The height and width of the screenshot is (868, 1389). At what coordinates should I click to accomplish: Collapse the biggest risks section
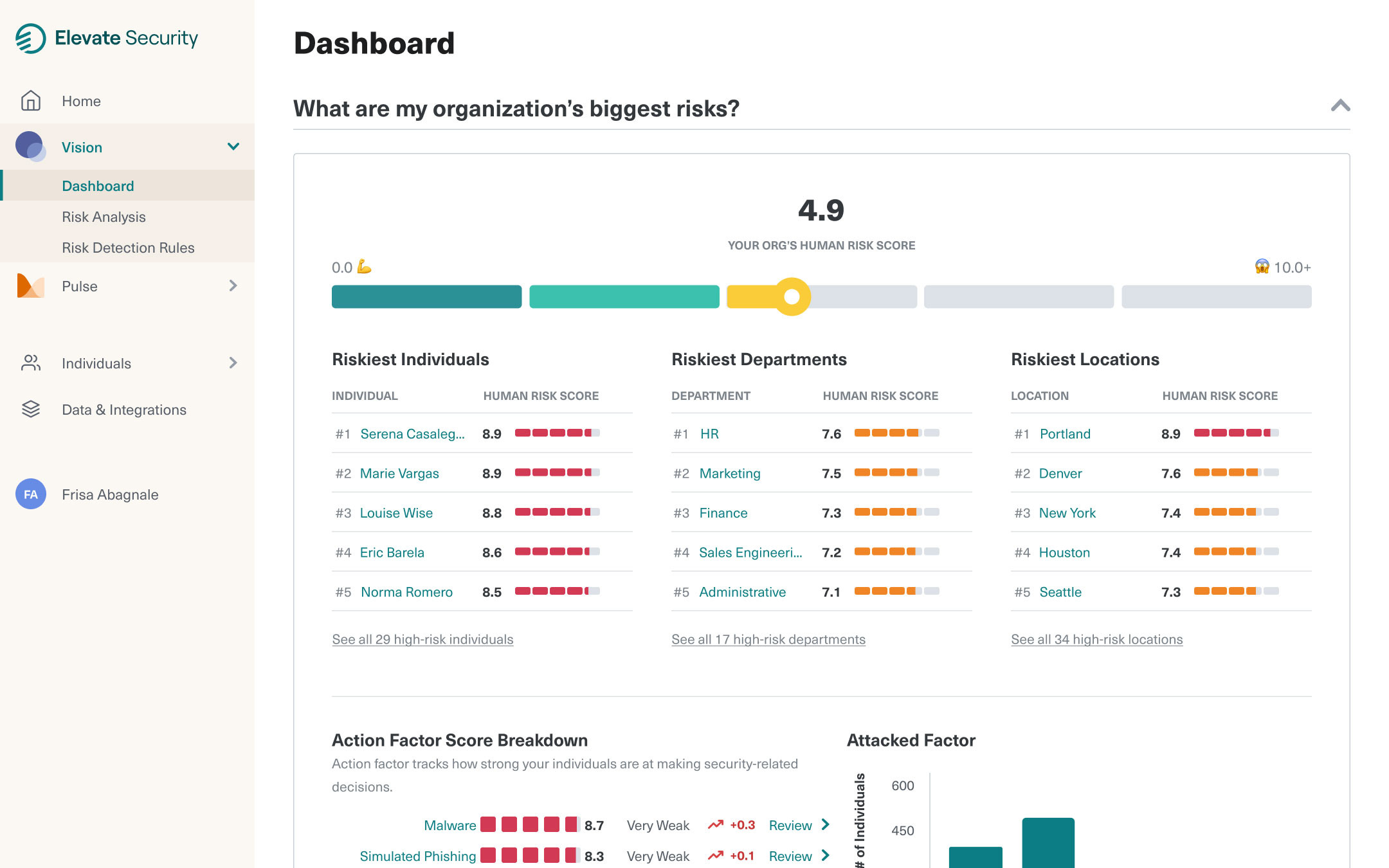(x=1340, y=106)
